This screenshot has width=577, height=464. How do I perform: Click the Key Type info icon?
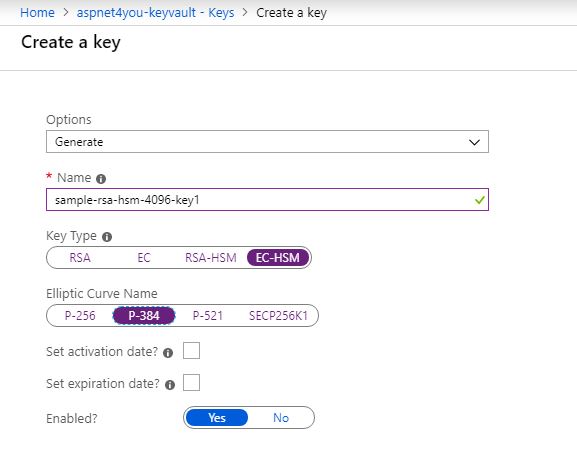pos(107,237)
